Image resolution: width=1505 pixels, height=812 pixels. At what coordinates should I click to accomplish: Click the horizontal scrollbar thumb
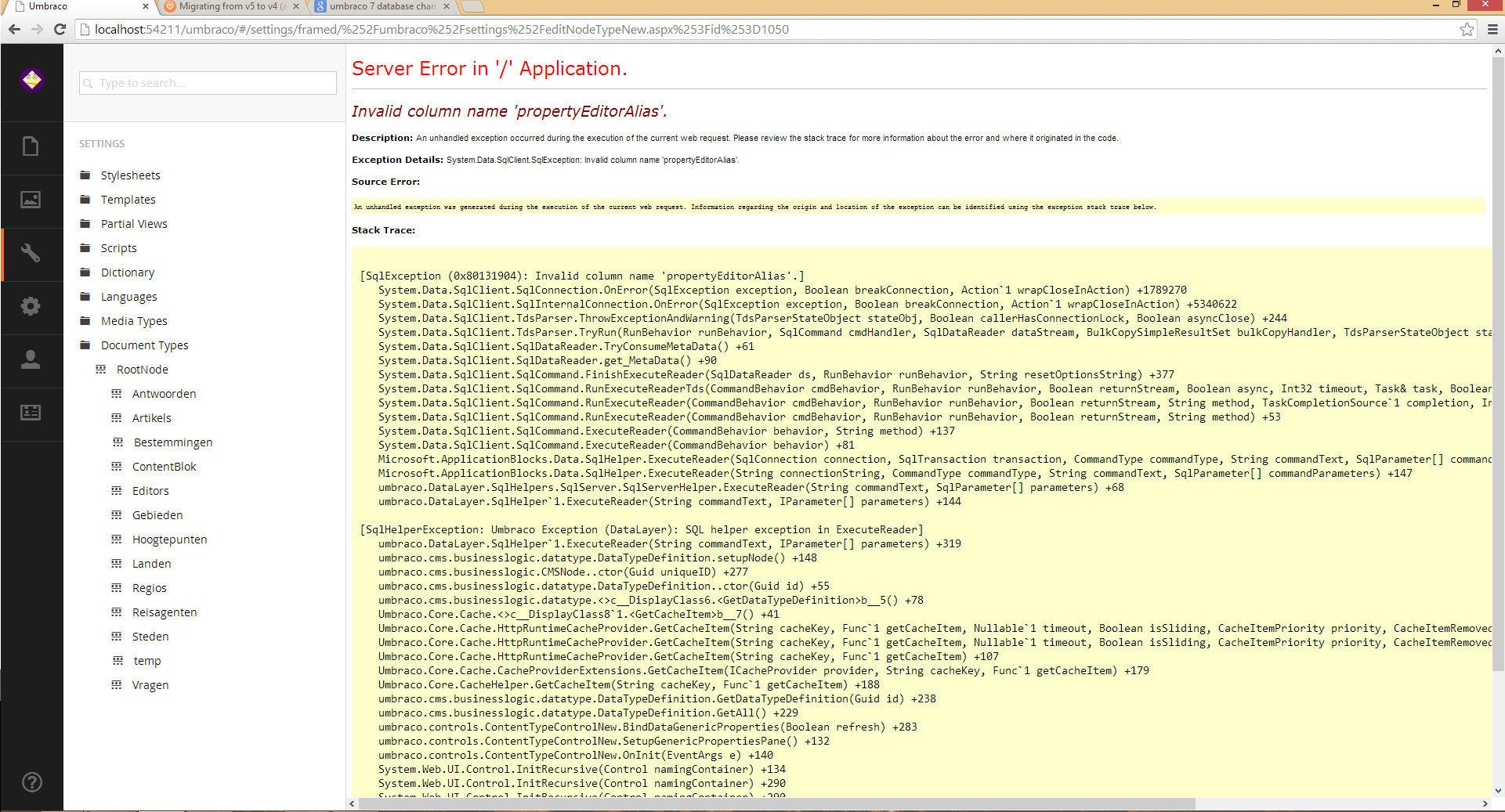[x=777, y=804]
